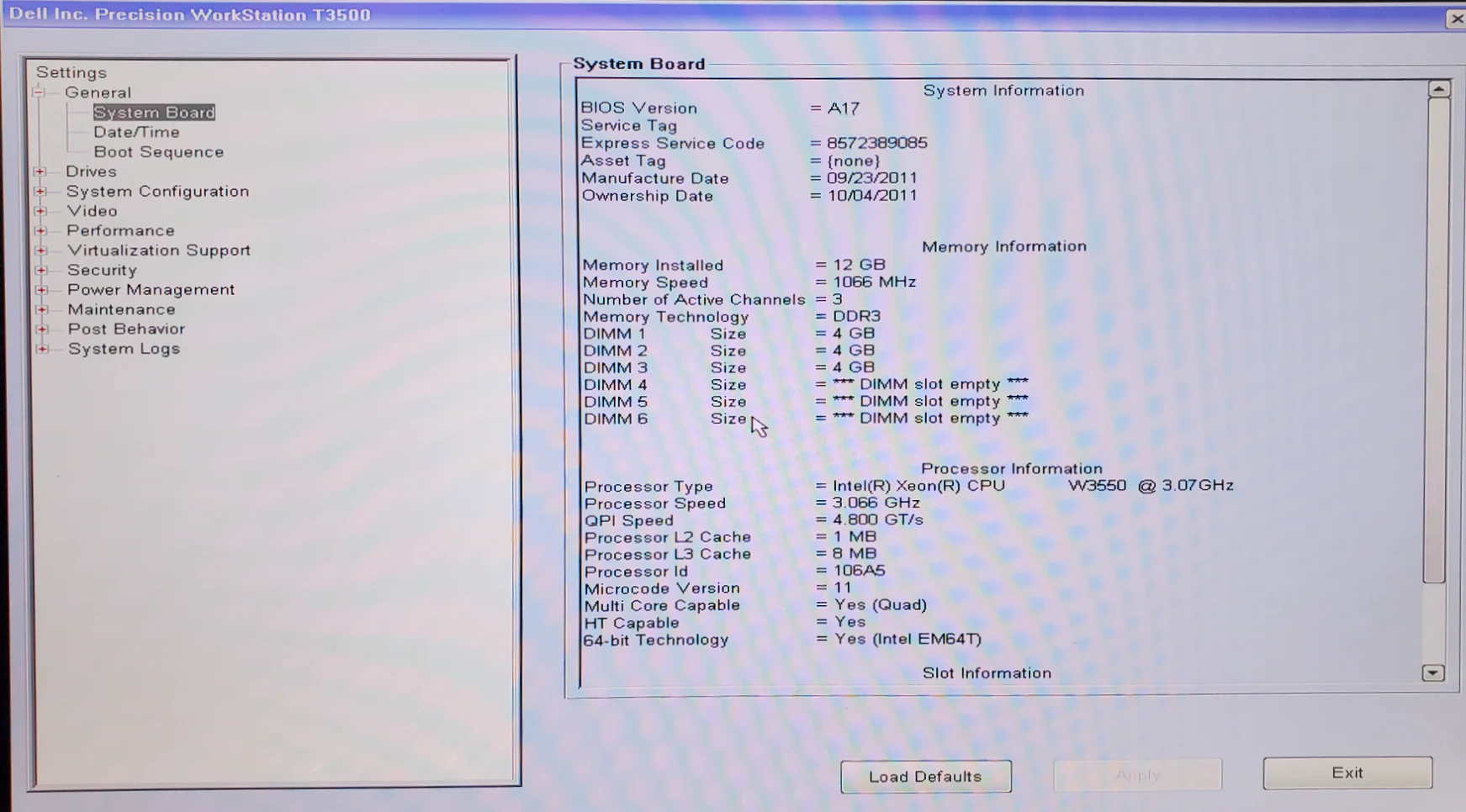
Task: Click the Slot Information heading
Action: [987, 673]
